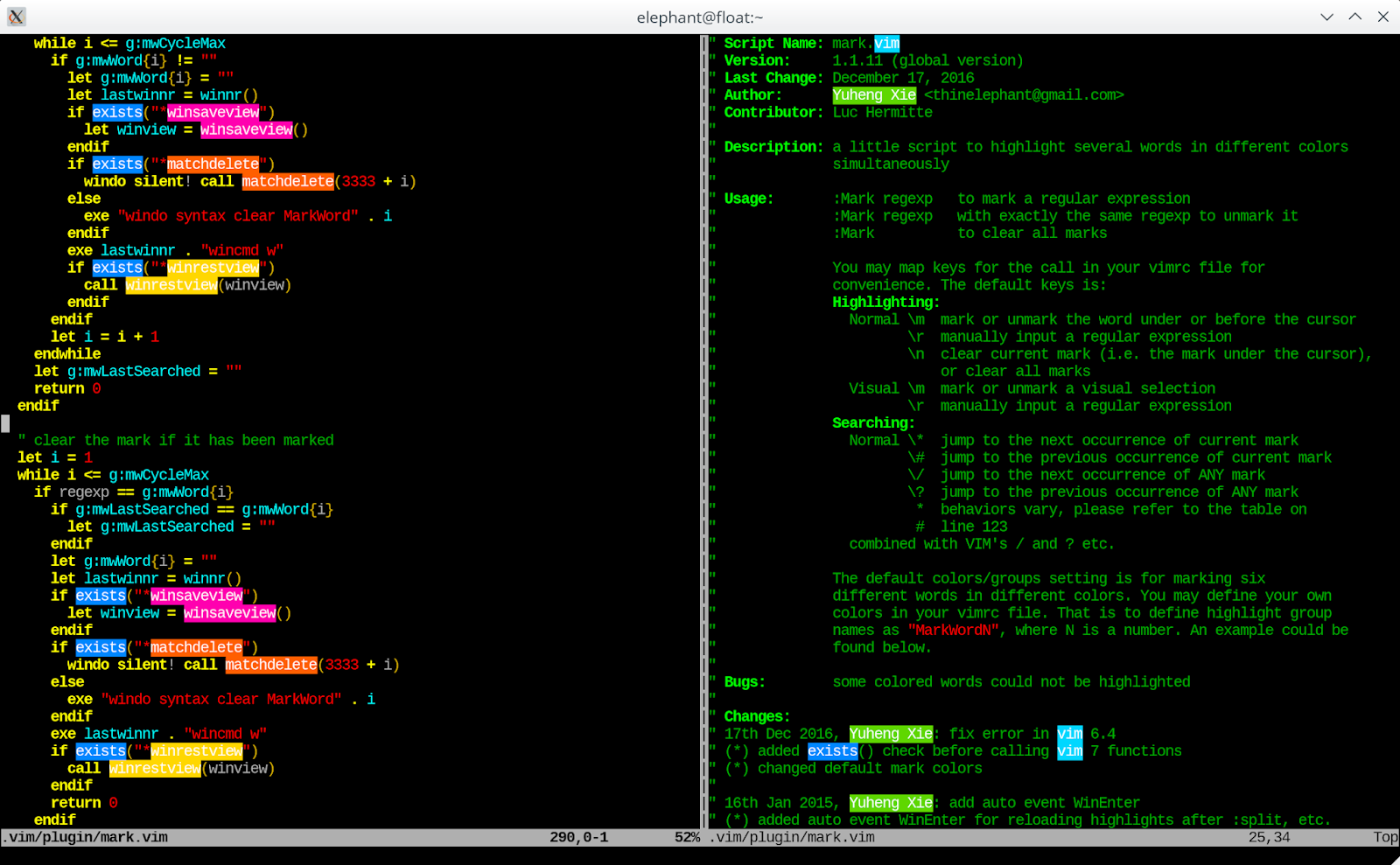This screenshot has width=1400, height=865.
Task: Click the maximize chevron in the title bar
Action: tap(1354, 17)
